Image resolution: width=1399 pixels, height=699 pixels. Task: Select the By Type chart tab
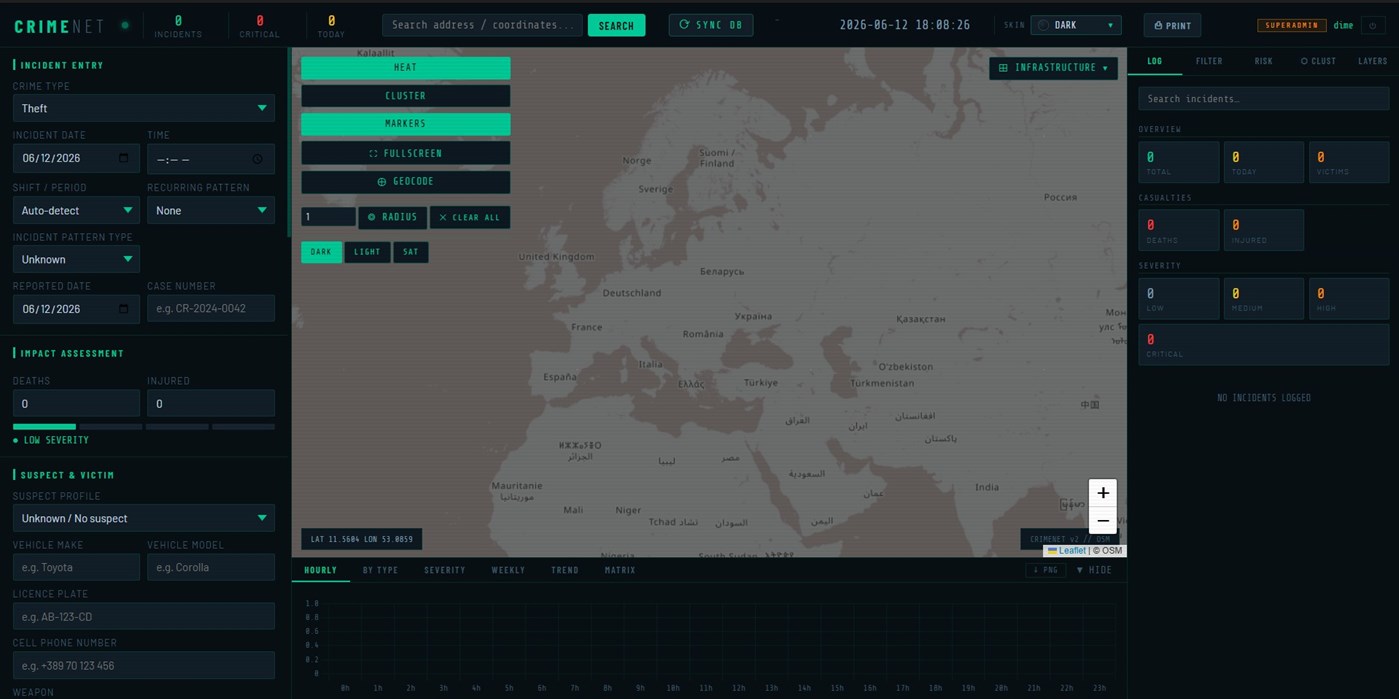point(380,570)
